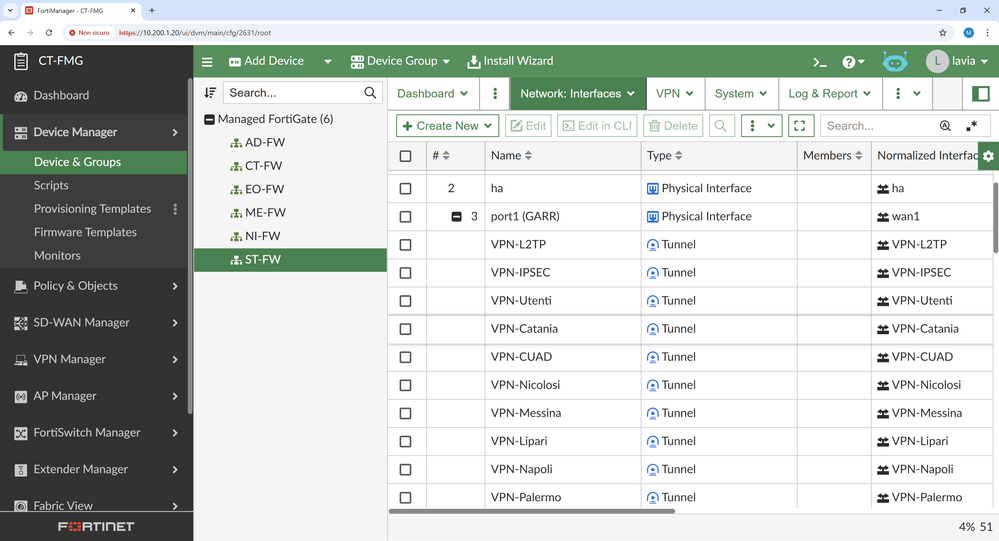Select the checkbox for port1 (GARR)
999x541 pixels.
405,217
